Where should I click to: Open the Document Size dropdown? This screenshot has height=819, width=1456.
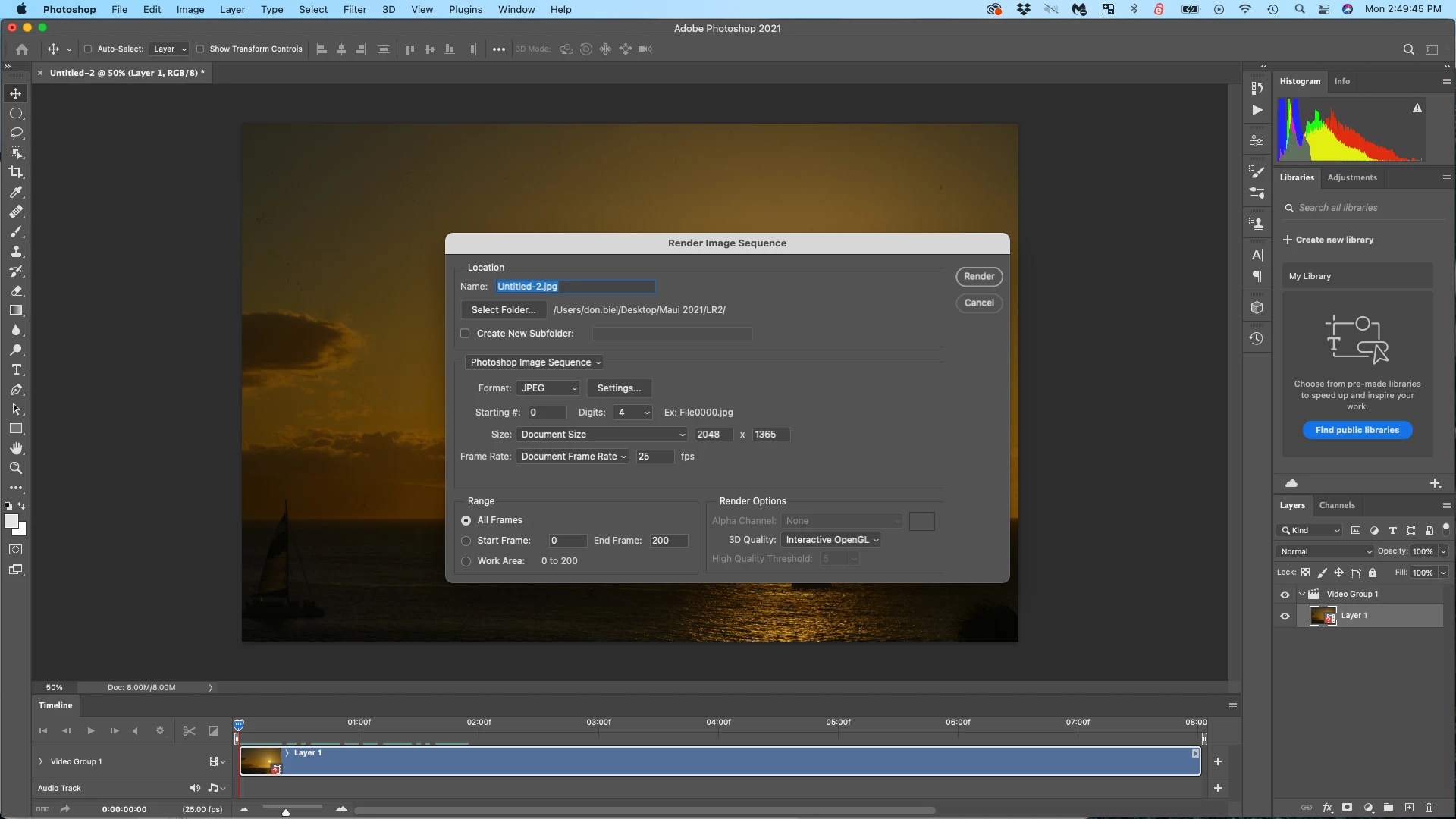tap(602, 435)
